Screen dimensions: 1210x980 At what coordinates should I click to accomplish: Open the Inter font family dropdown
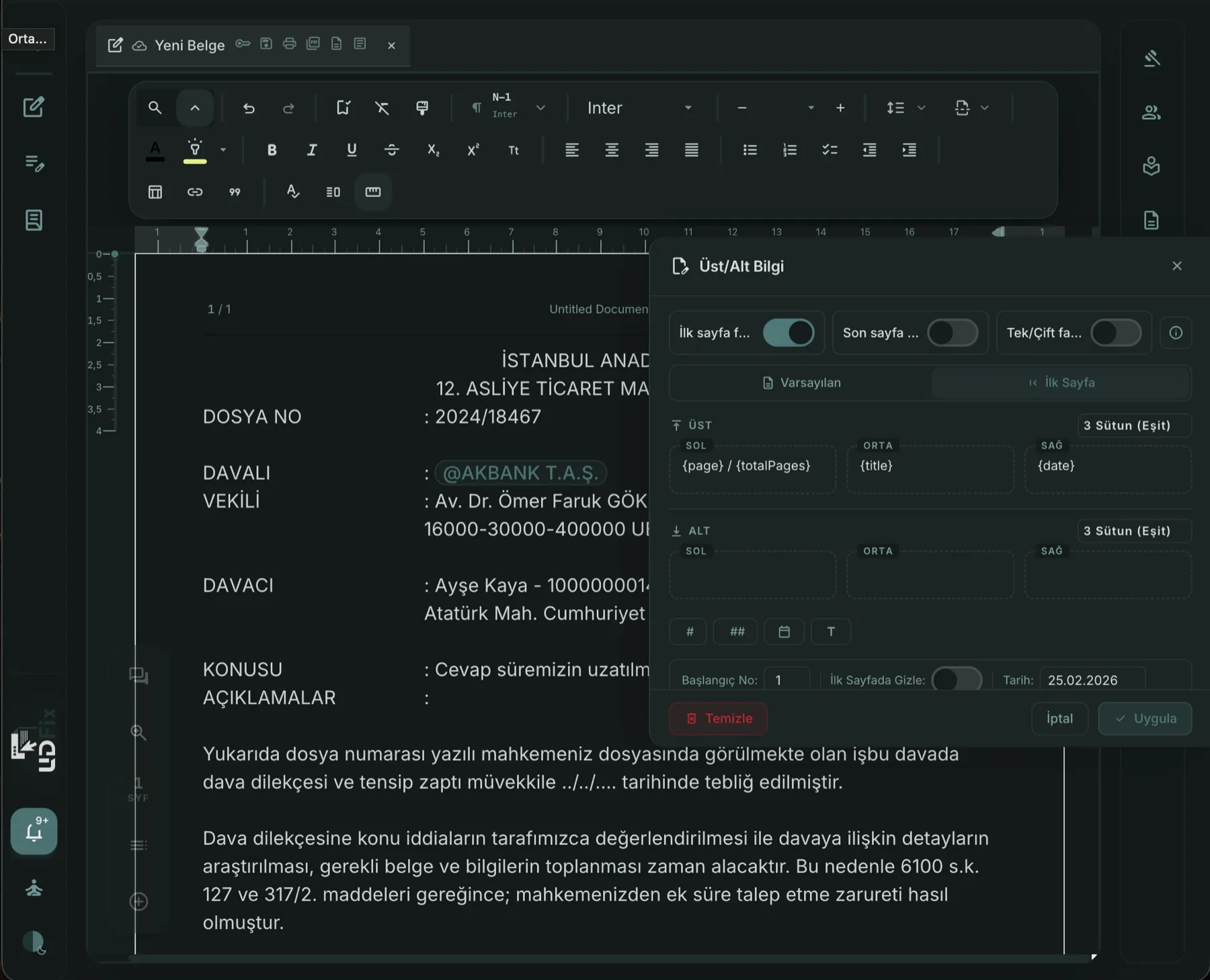639,108
